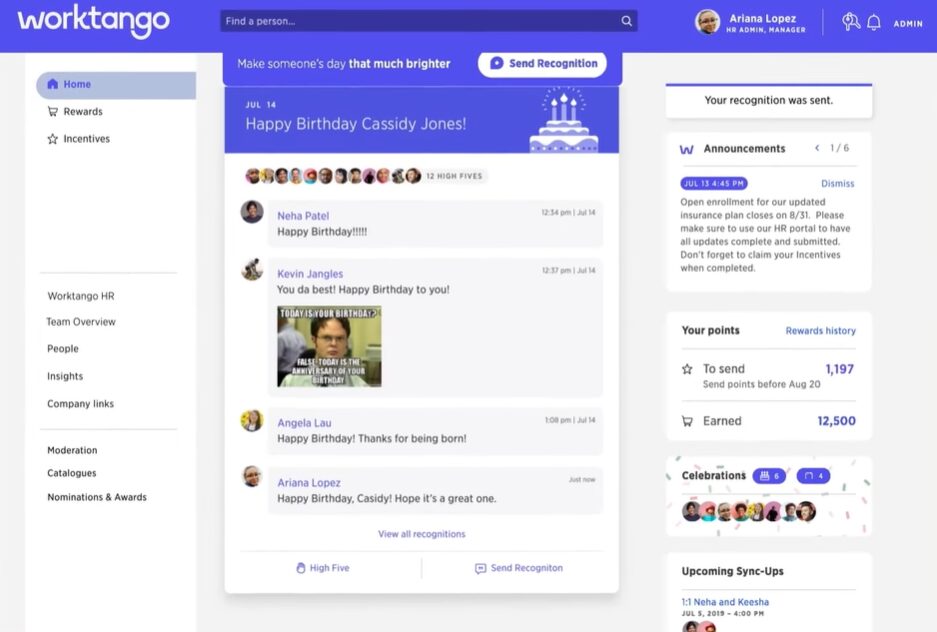Open Incentives in the sidebar
This screenshot has height=632, width=937.
click(87, 139)
